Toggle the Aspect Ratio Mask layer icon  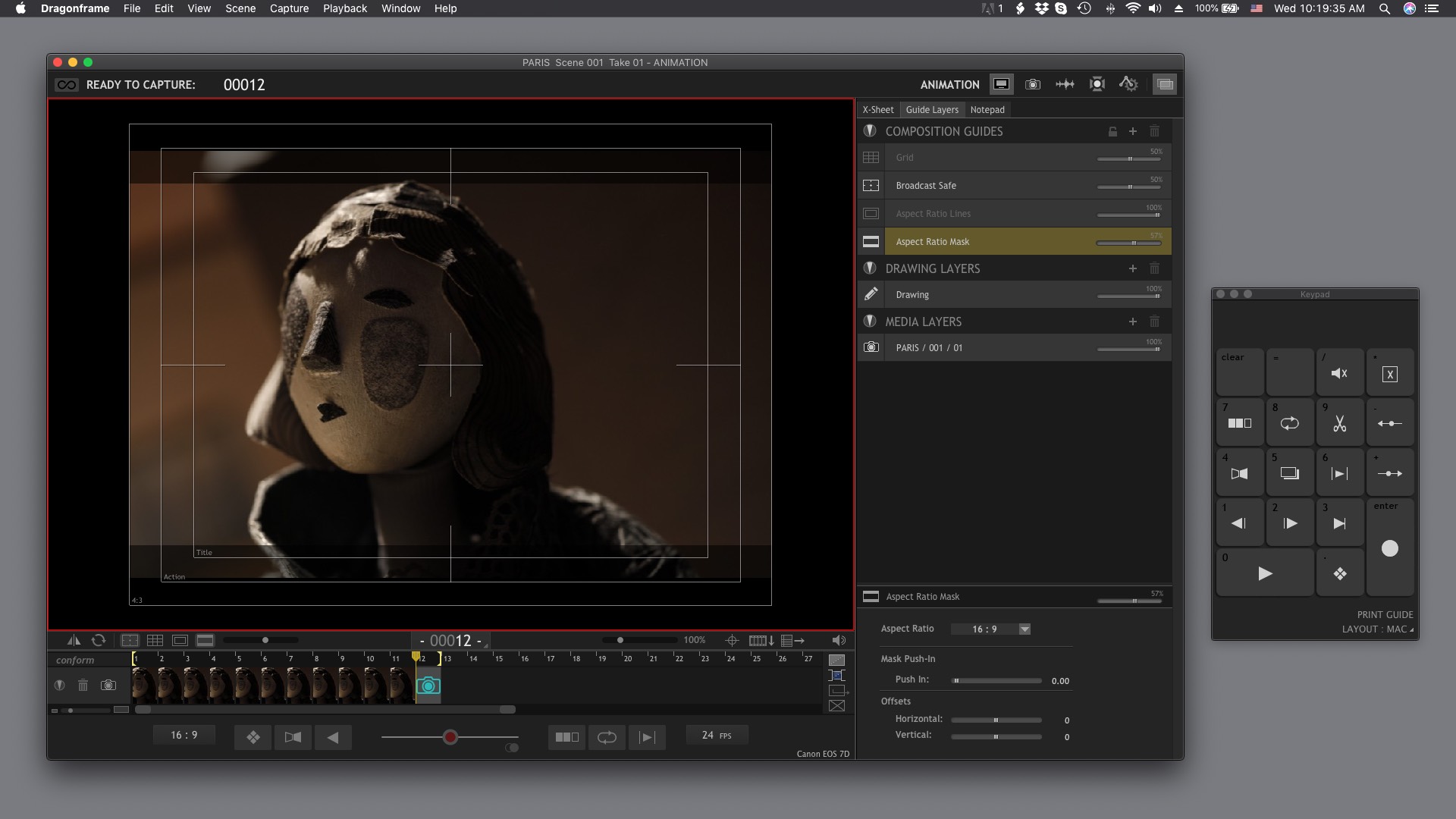[x=871, y=242]
